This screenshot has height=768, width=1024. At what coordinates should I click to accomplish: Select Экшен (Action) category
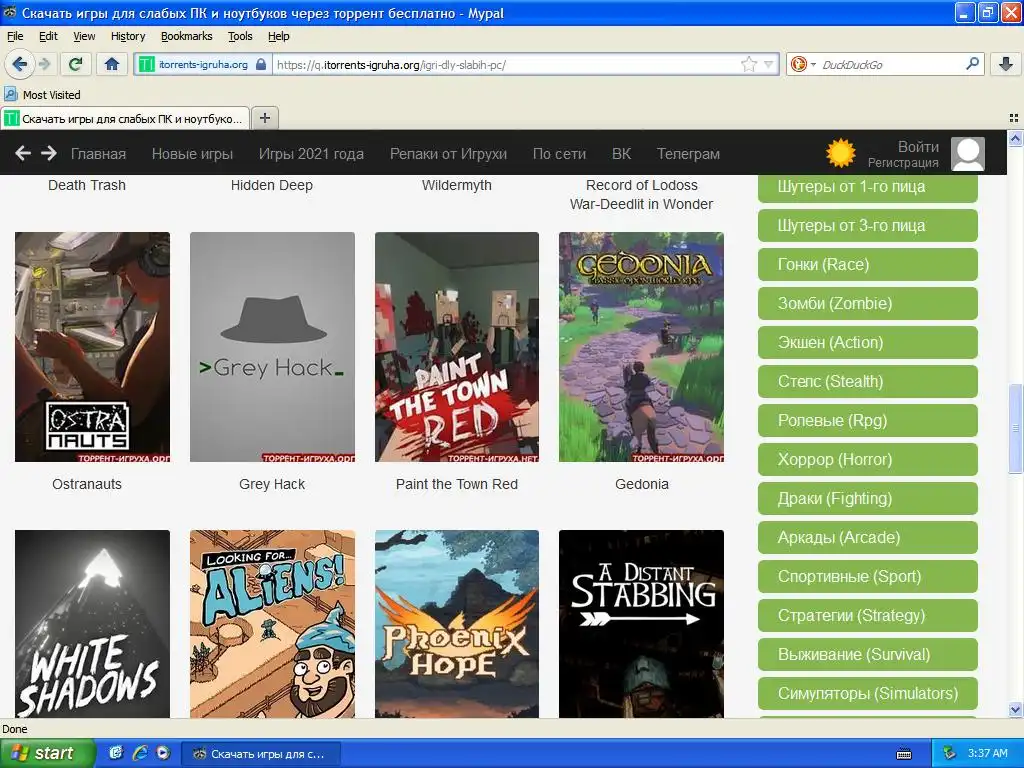pos(867,342)
